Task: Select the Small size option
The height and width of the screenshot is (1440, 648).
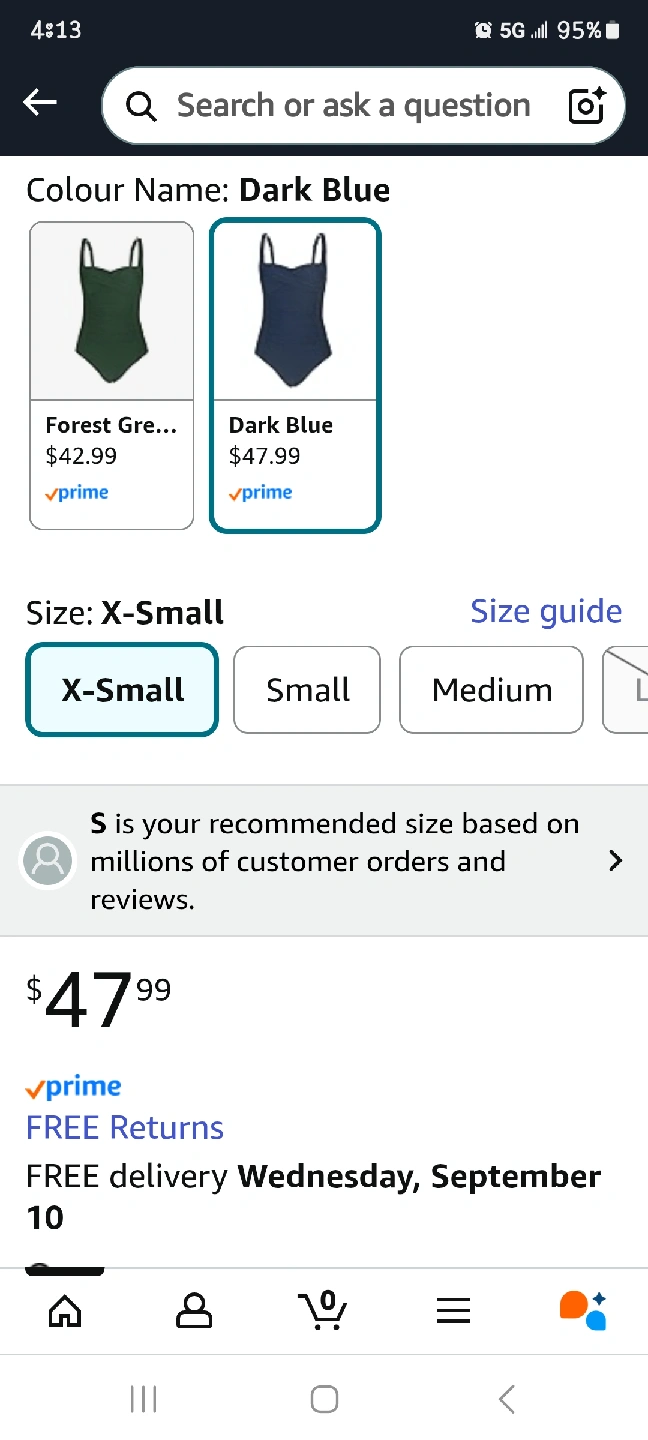Action: pos(307,690)
